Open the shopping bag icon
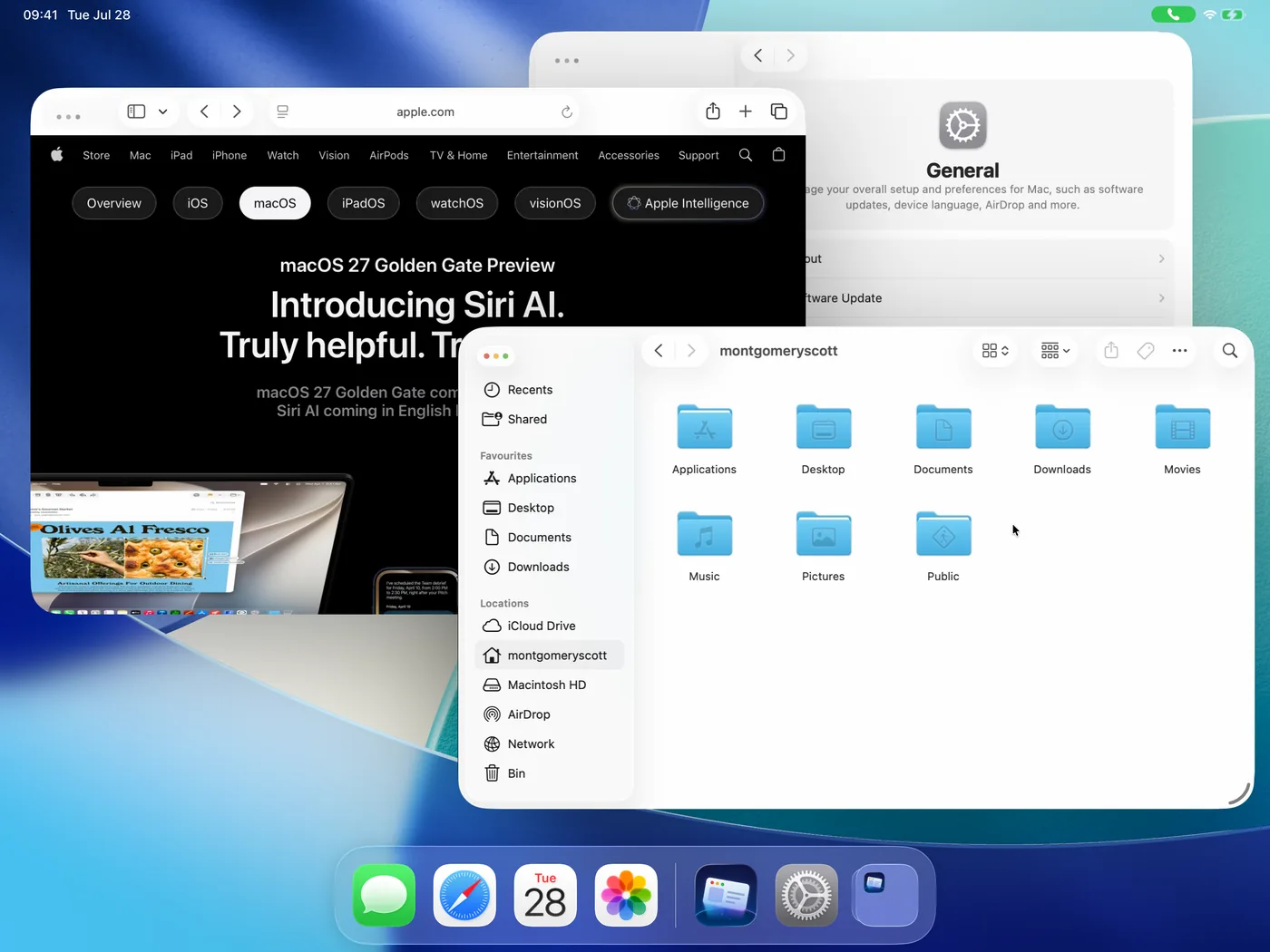This screenshot has height=952, width=1270. tap(778, 154)
